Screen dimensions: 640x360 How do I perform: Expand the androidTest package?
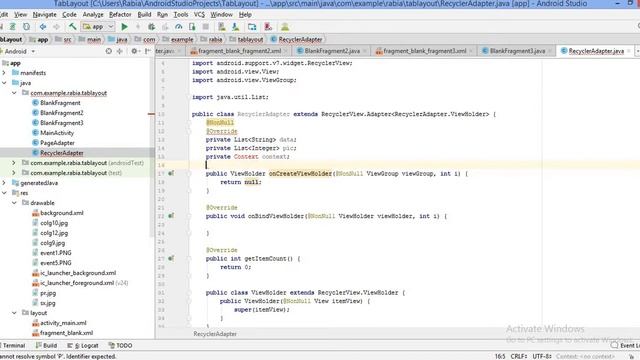14,163
